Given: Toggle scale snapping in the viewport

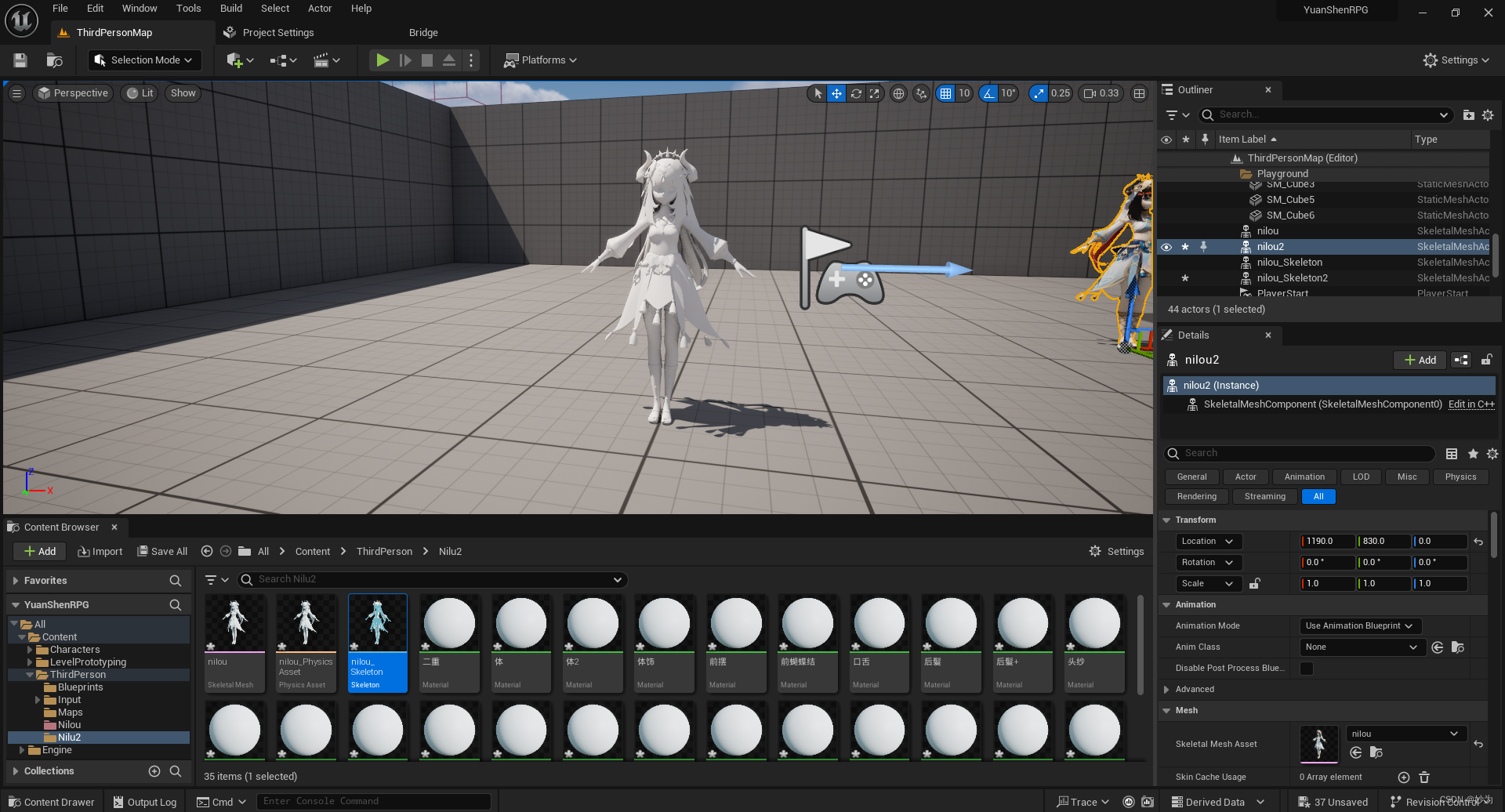Looking at the screenshot, I should pyautogui.click(x=1039, y=93).
